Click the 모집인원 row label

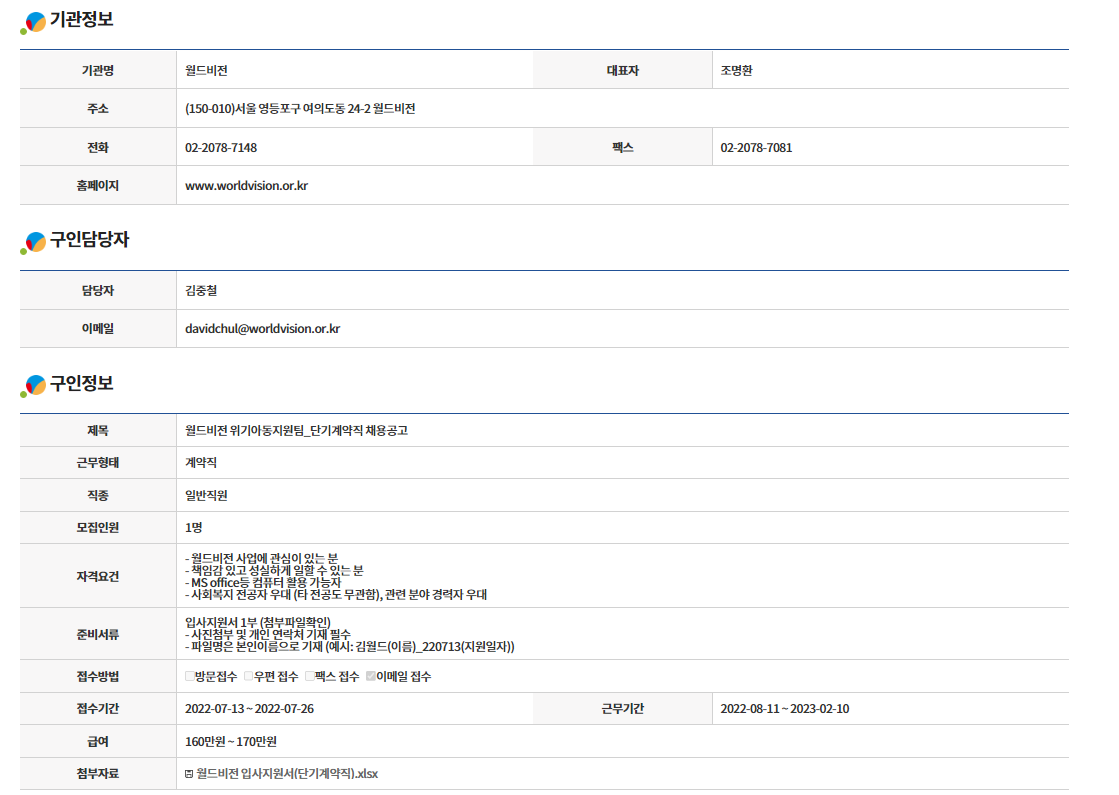point(98,527)
